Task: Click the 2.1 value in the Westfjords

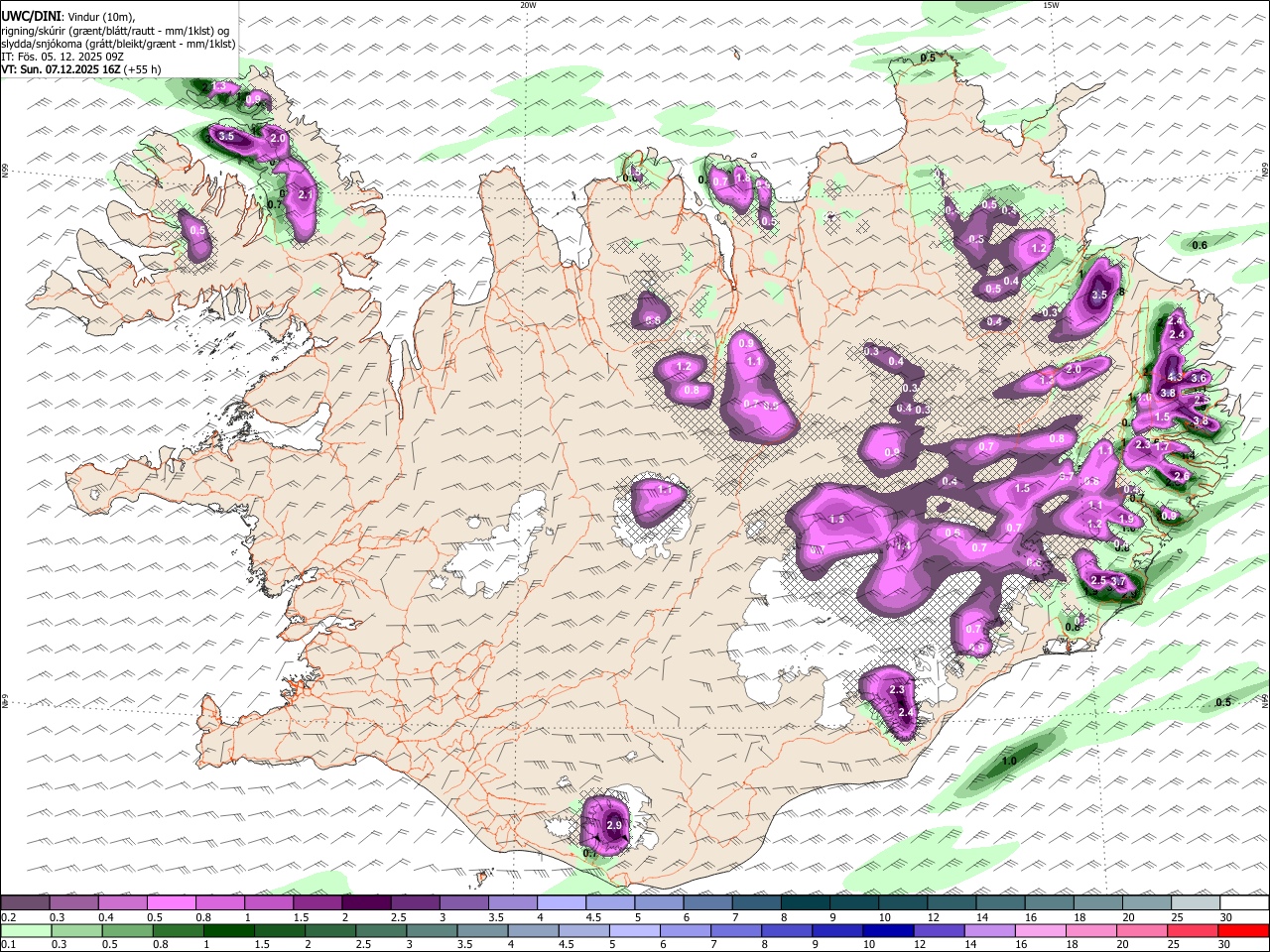Action: tap(306, 195)
